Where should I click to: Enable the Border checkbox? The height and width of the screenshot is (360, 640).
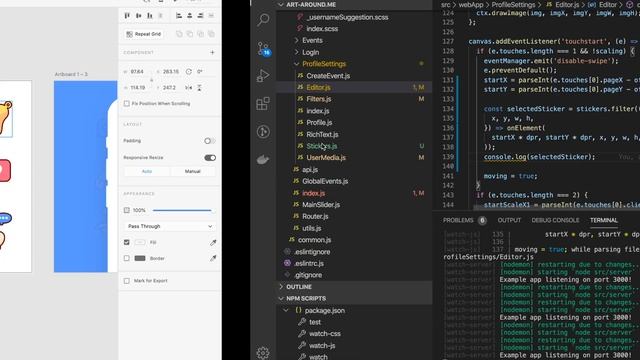pos(127,258)
